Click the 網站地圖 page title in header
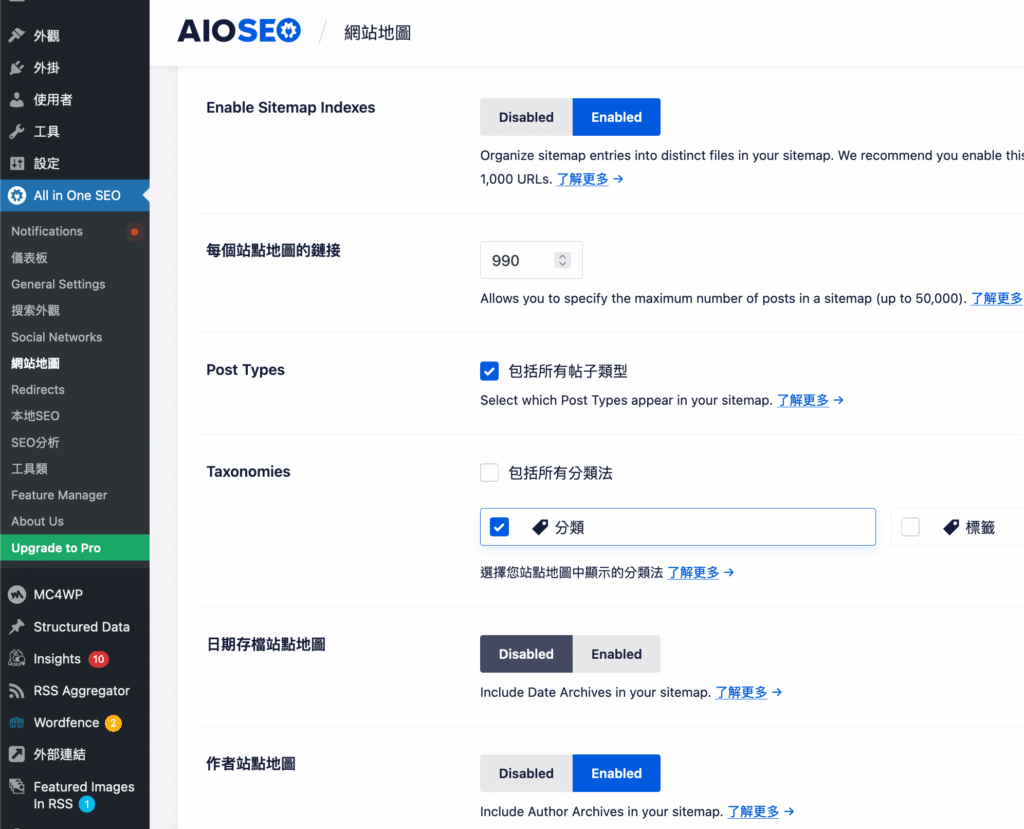 click(377, 33)
